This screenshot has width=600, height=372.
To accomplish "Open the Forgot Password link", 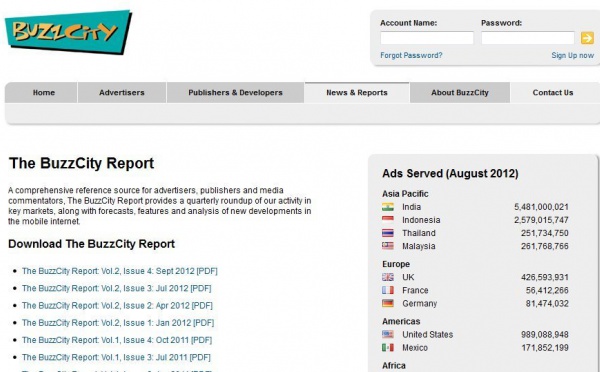I will tap(411, 55).
